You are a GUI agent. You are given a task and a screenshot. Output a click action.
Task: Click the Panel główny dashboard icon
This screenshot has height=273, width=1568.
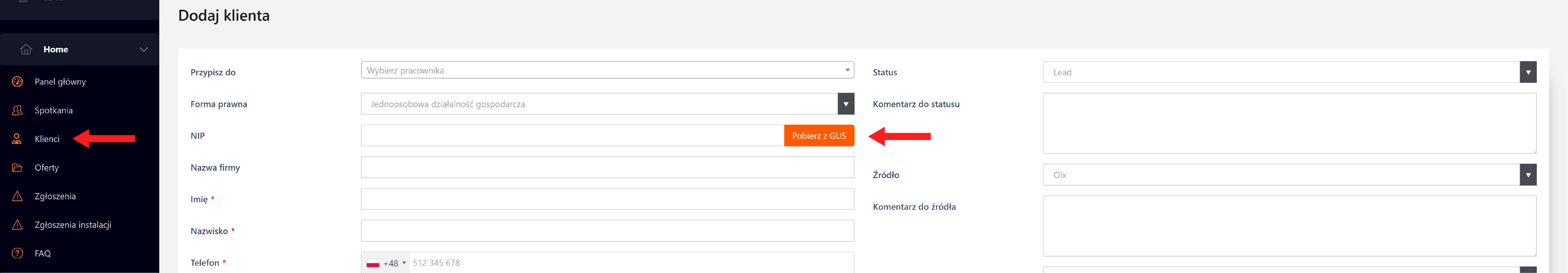(18, 81)
